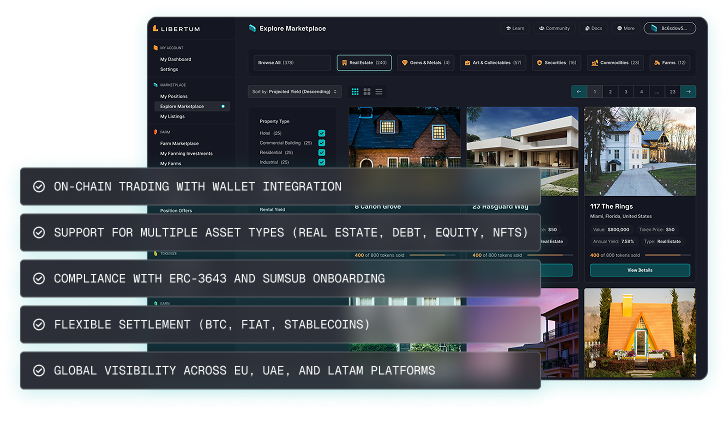This screenshot has width=728, height=426.
Task: Select the Art & Collectables category tab
Action: tap(493, 63)
